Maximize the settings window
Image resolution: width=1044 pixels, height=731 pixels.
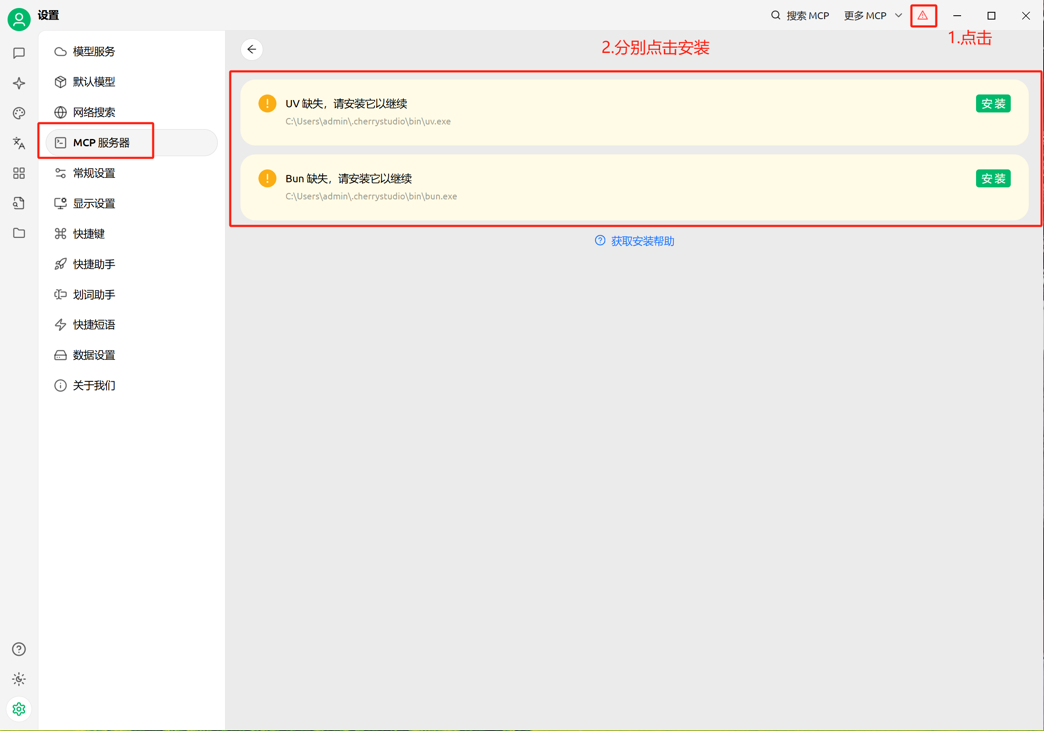coord(991,15)
